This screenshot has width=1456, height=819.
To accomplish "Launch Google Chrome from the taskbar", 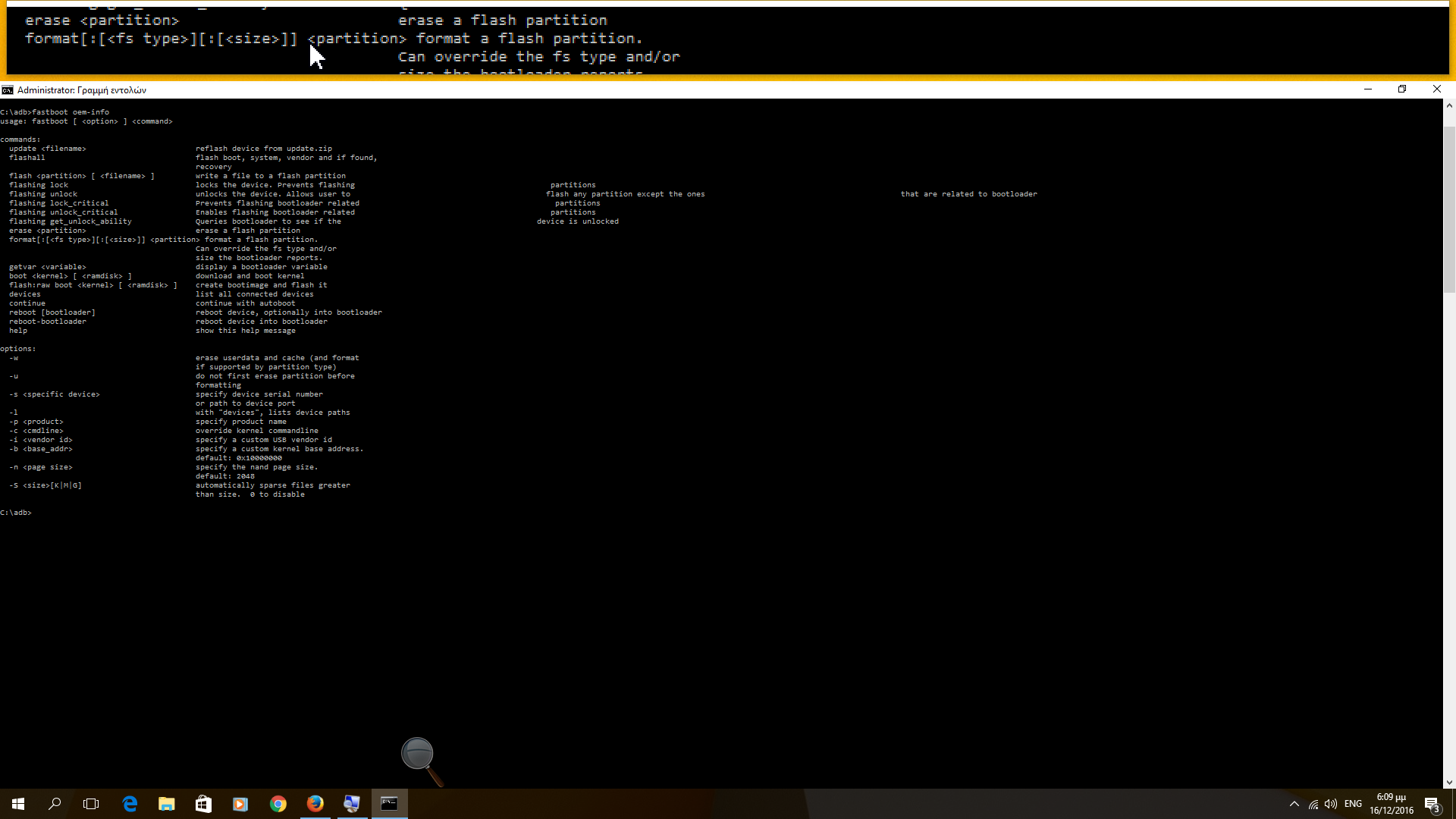I will 278,804.
